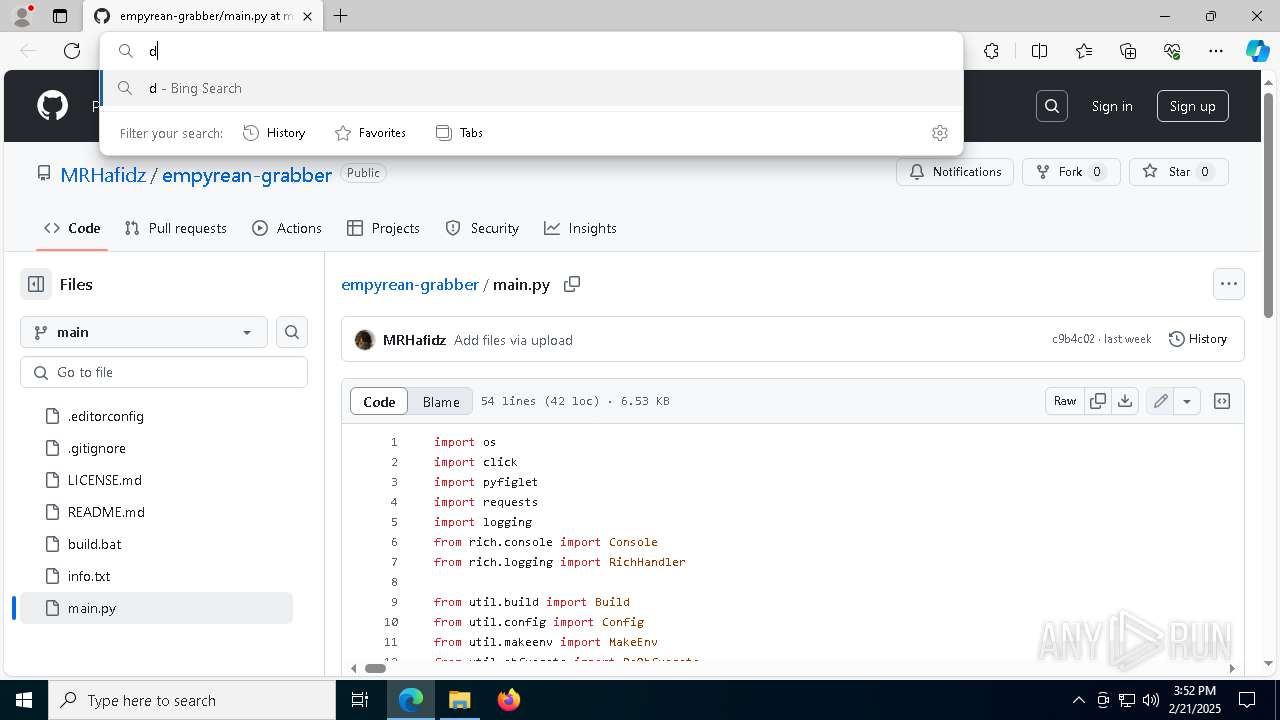Open the Copilot sidebar icon
This screenshot has width=1280, height=720.
(x=1257, y=51)
